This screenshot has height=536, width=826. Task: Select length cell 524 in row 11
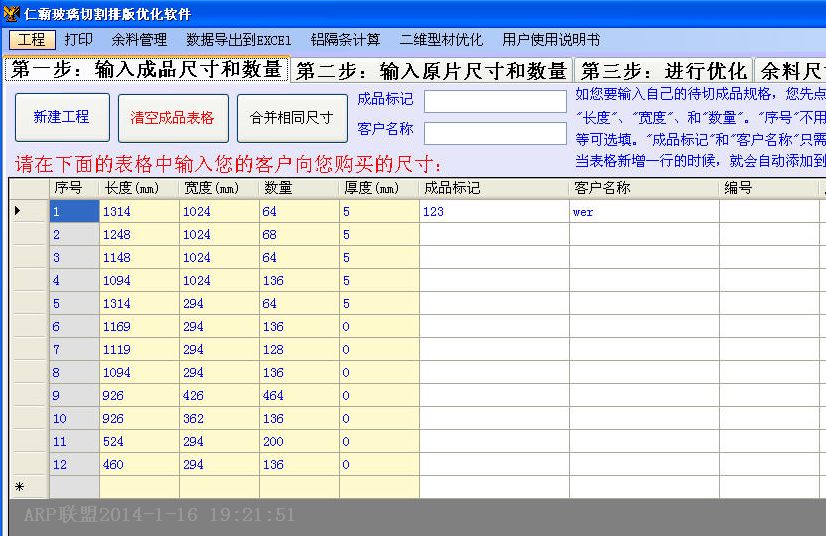tap(139, 441)
